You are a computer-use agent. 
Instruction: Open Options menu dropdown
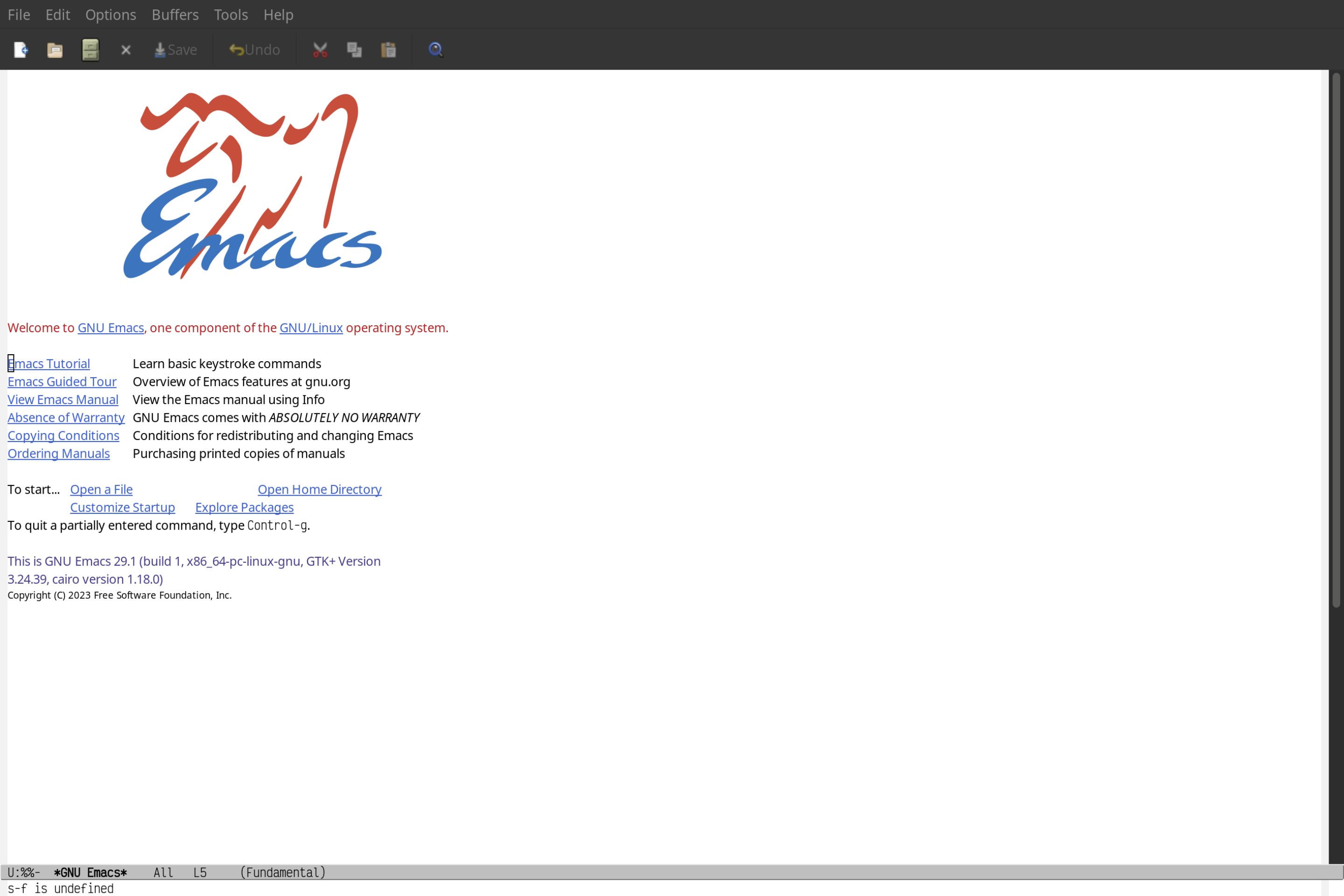[110, 14]
